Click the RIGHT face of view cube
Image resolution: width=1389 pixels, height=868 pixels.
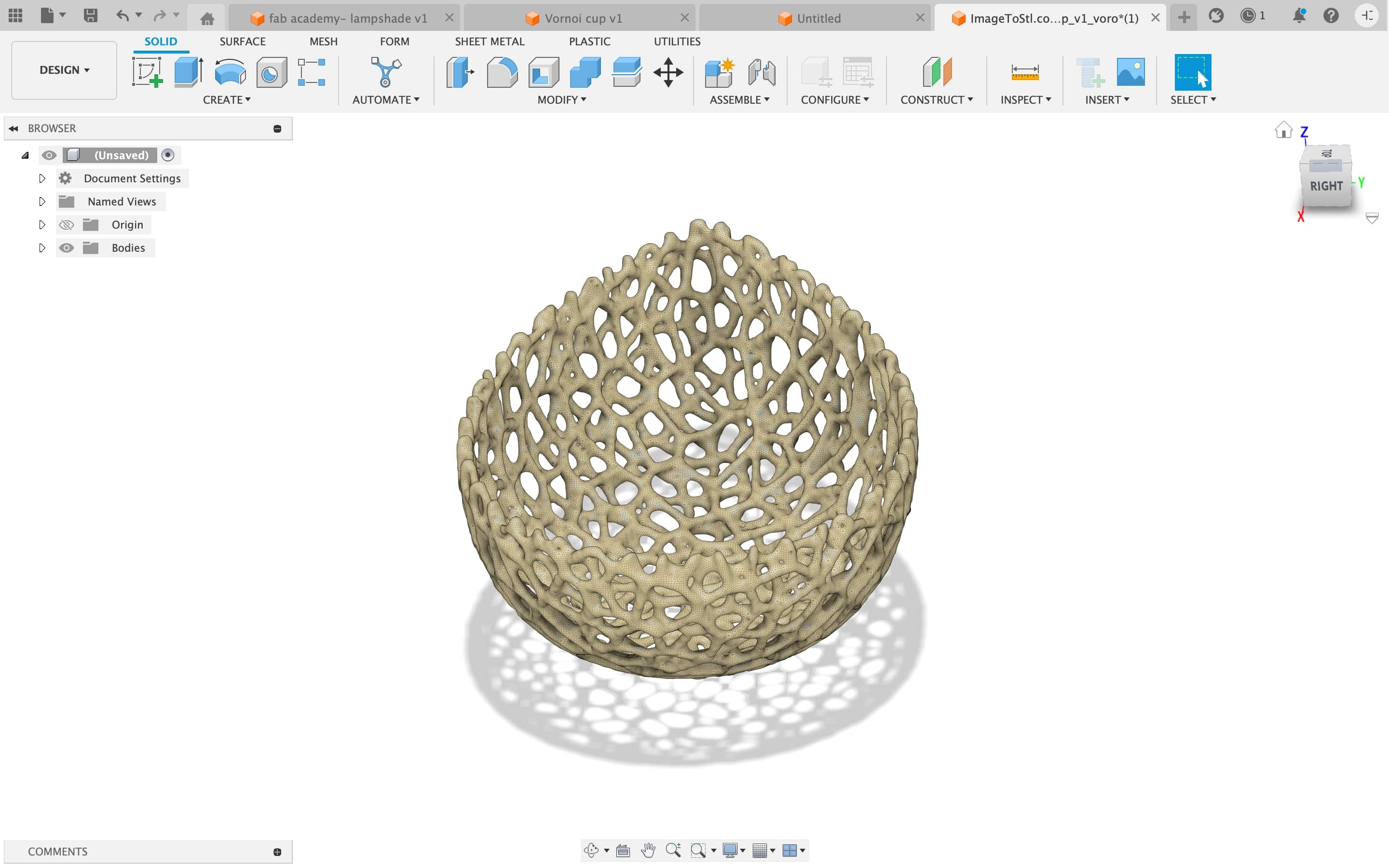click(x=1326, y=186)
